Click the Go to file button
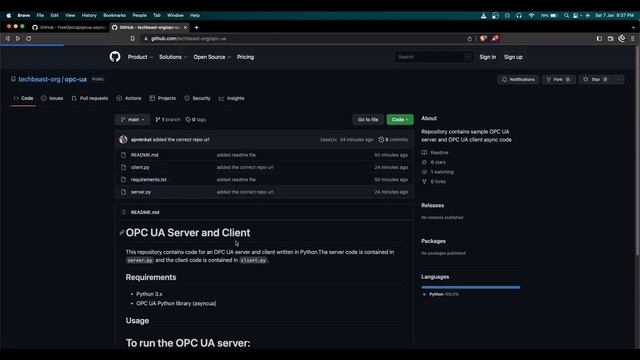 [x=368, y=120]
